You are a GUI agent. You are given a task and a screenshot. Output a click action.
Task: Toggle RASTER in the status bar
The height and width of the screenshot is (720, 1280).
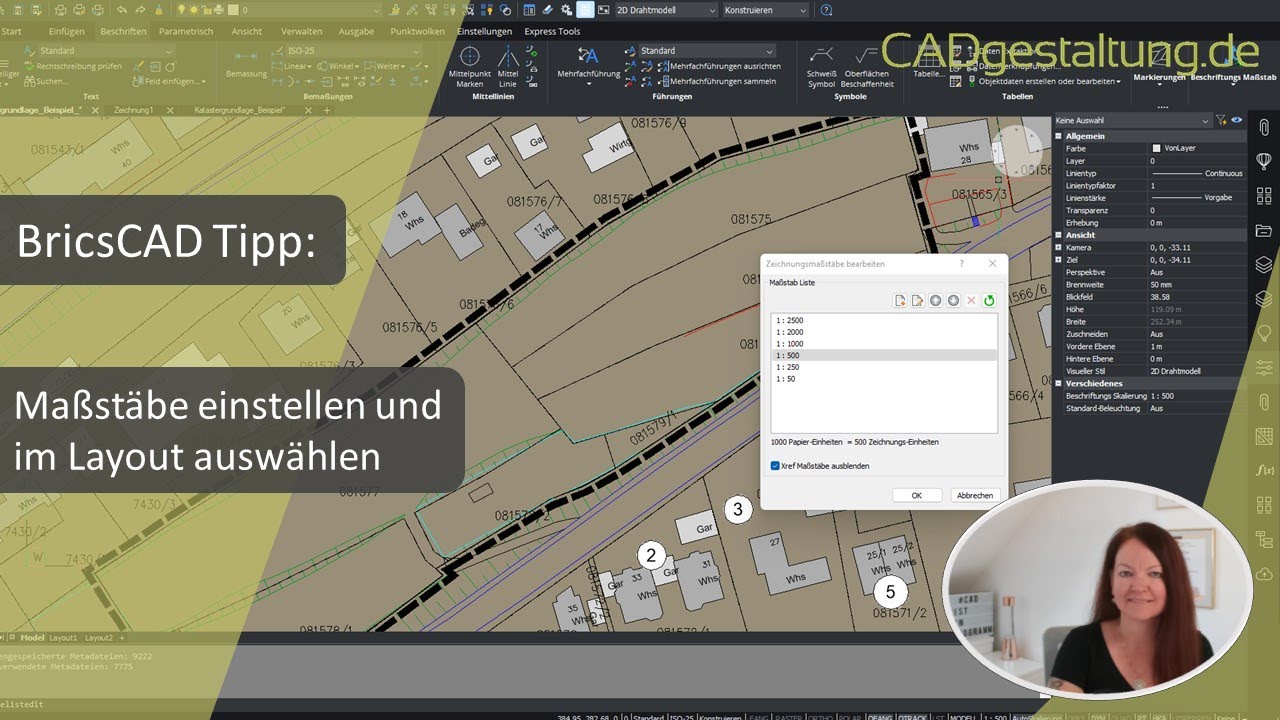point(788,716)
